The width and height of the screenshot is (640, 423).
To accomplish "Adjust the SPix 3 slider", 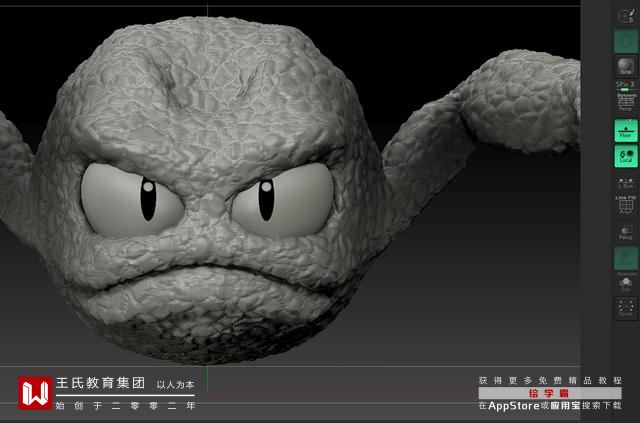I will [x=625, y=86].
